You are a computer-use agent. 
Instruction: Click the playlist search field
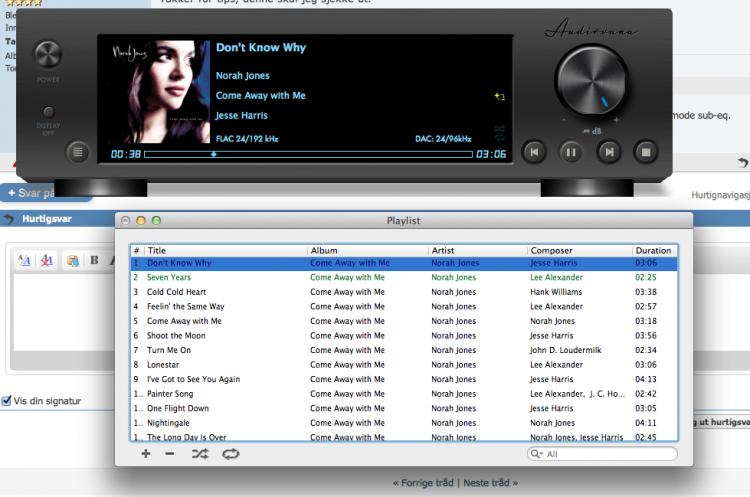tap(602, 454)
